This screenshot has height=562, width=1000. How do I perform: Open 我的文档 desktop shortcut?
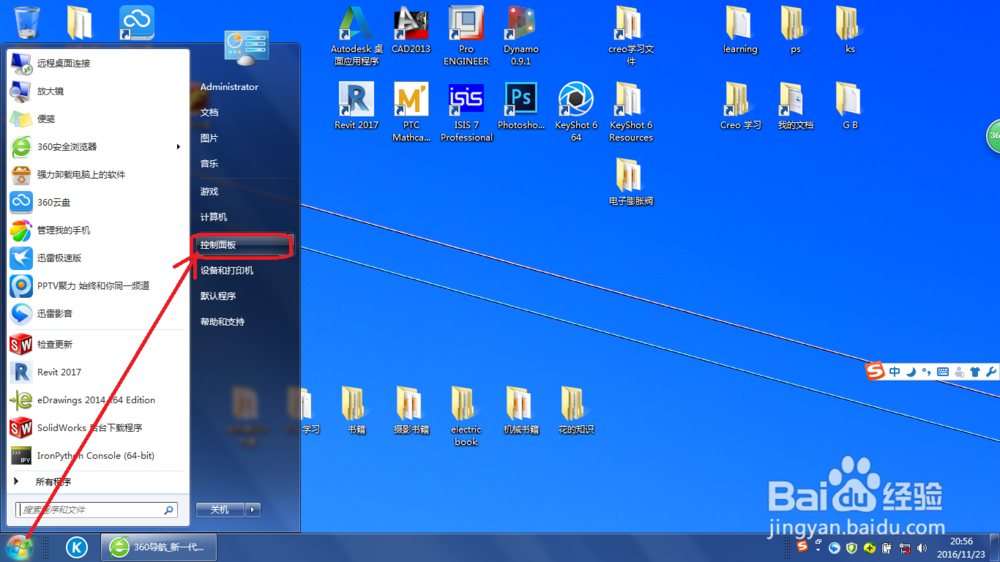click(x=795, y=106)
